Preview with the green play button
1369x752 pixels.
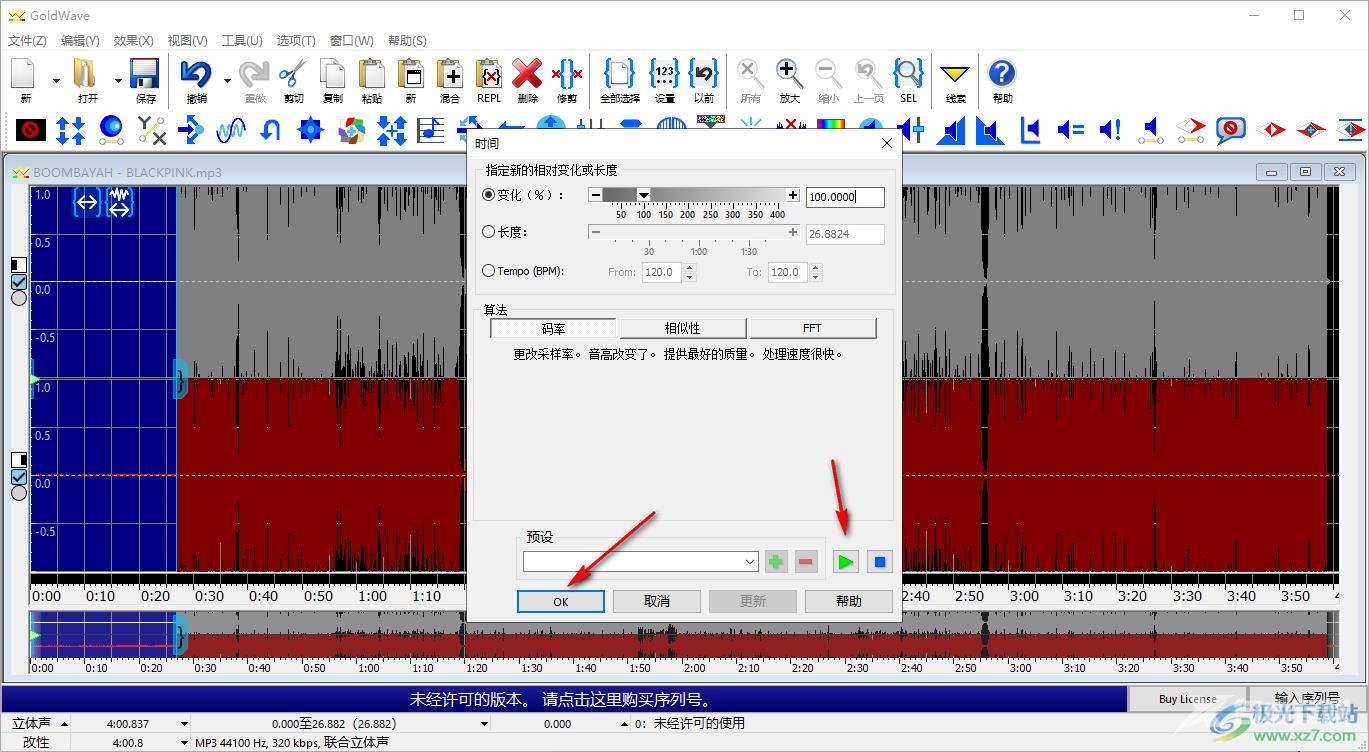[x=846, y=562]
